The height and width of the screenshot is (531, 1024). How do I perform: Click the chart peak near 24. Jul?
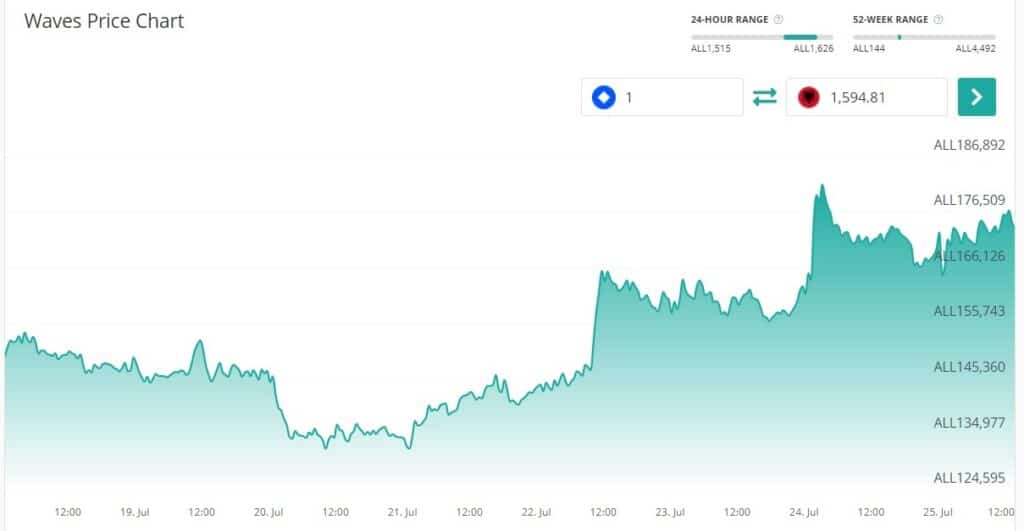[x=822, y=187]
